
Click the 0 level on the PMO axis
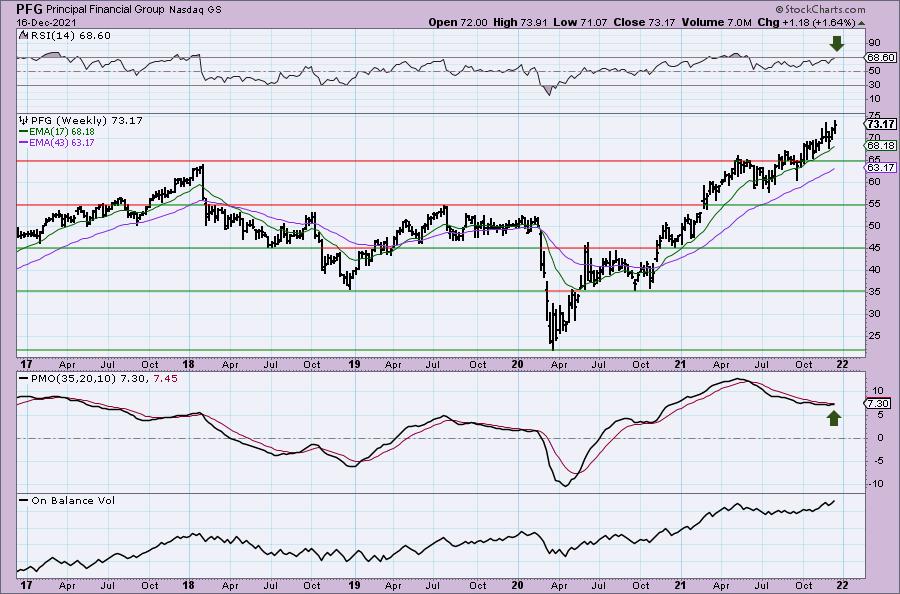(x=878, y=438)
